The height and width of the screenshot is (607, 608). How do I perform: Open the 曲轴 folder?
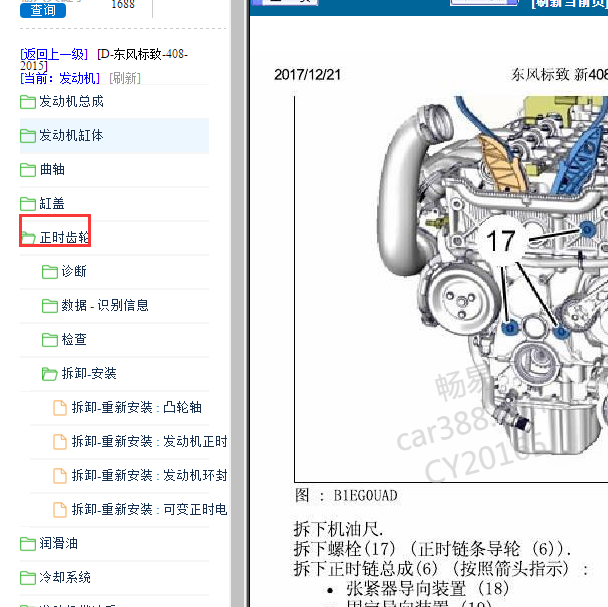[x=52, y=169]
